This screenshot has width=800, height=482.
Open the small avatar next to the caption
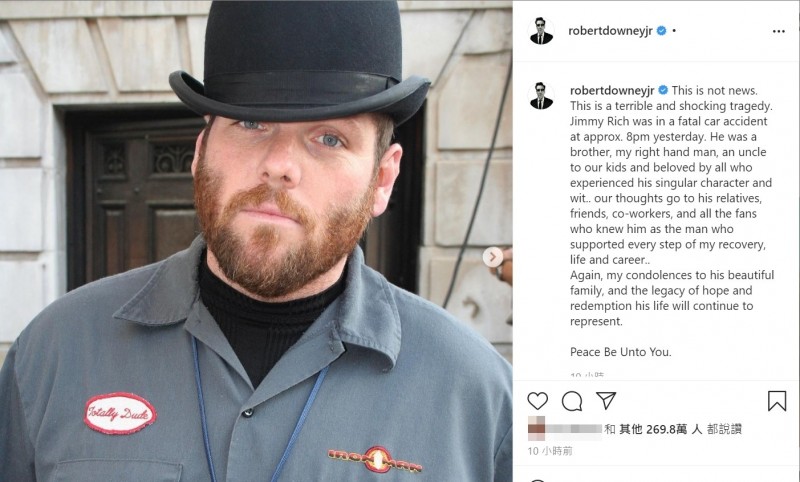pyautogui.click(x=541, y=95)
